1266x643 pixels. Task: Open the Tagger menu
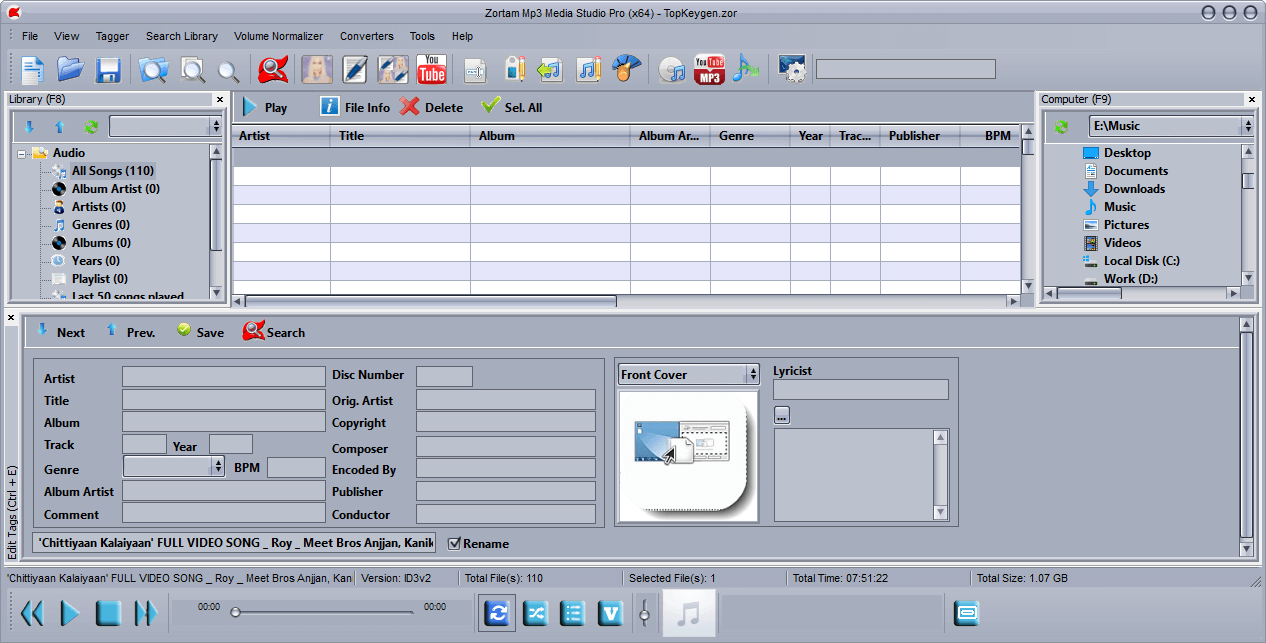click(x=112, y=36)
